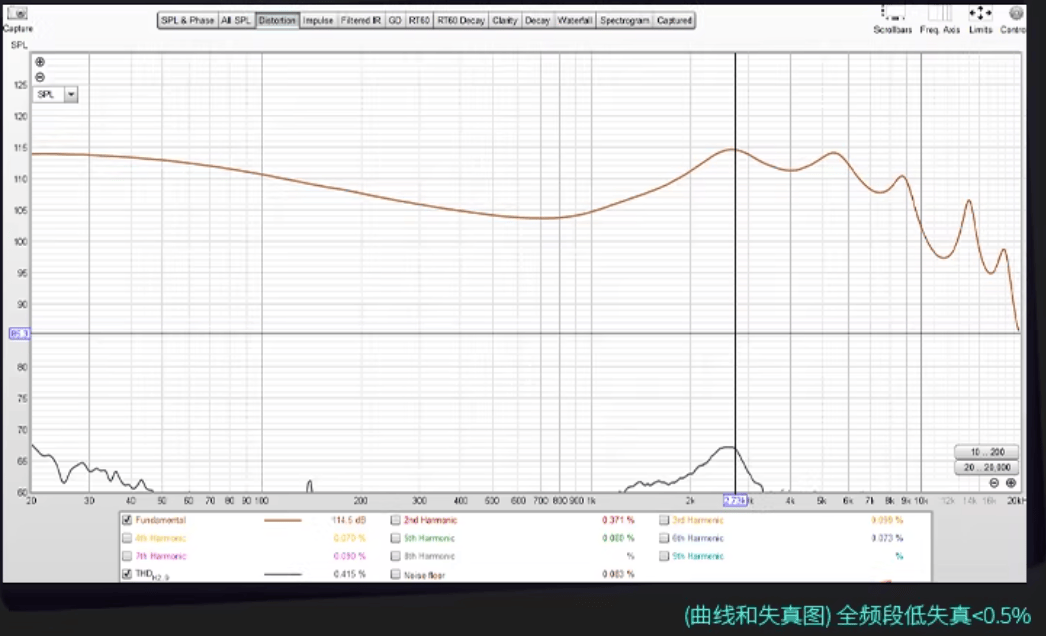Viewport: 1046px width, 636px height.
Task: Uncheck the Fundamental trace checkbox
Action: coord(127,520)
